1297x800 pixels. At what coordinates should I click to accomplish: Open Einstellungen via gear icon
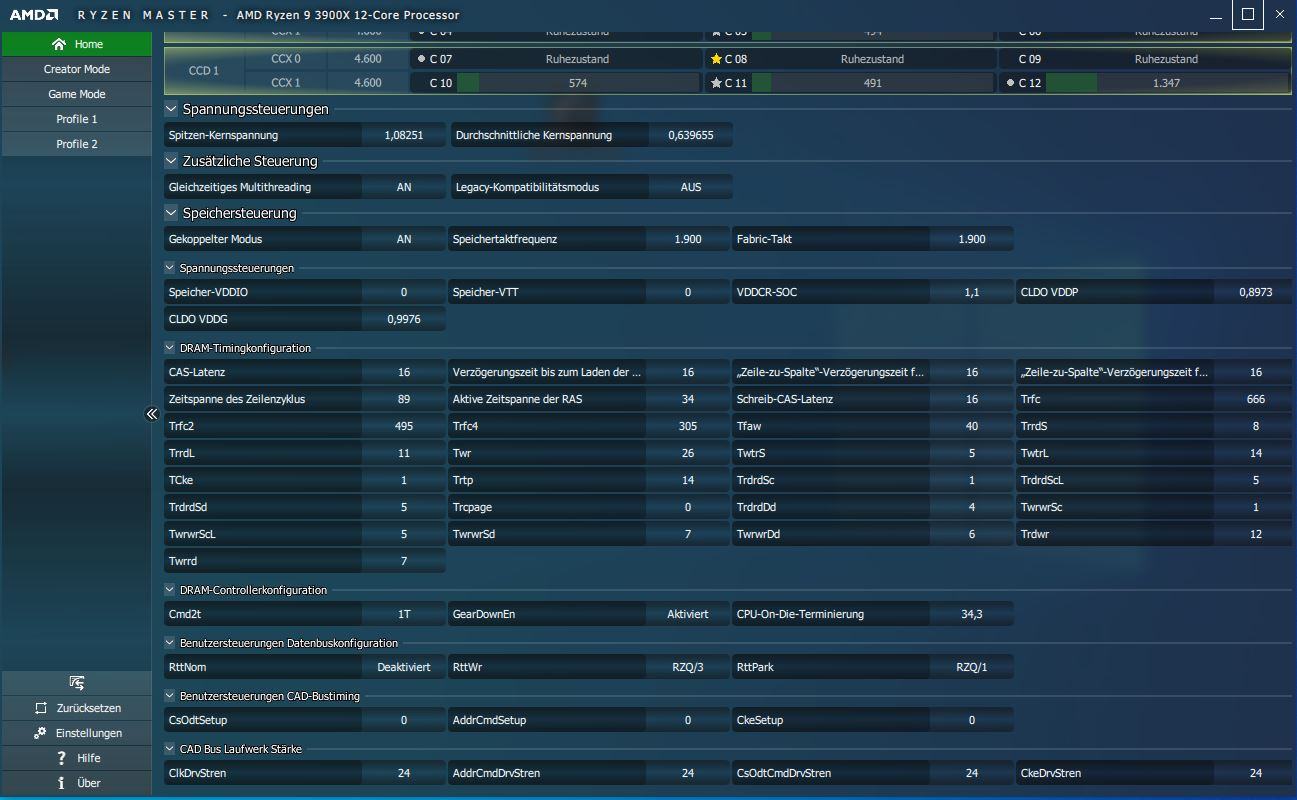coord(40,733)
